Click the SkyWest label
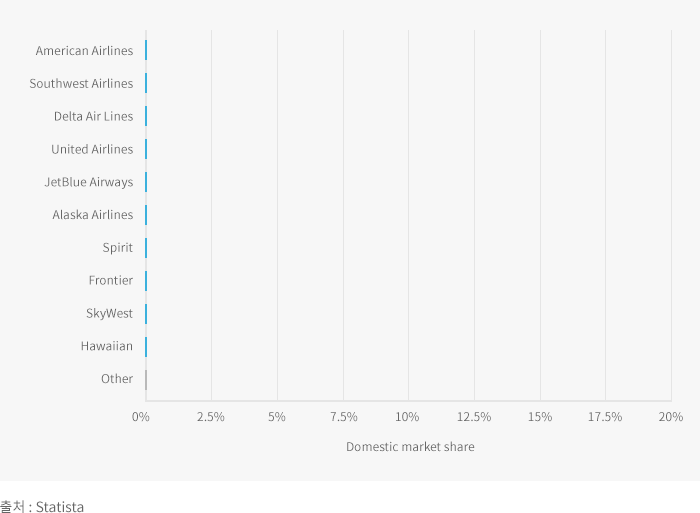700x513 pixels. tap(109, 314)
